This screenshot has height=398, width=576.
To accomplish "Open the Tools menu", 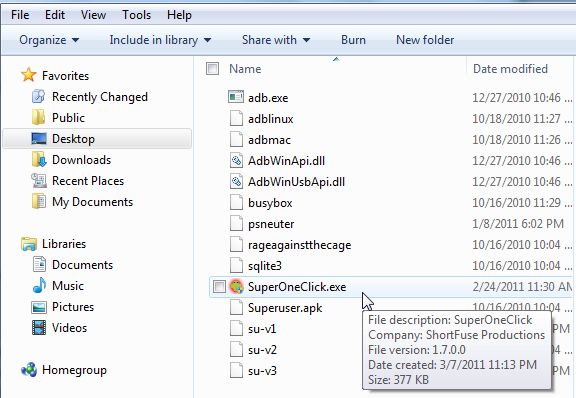I will (136, 15).
